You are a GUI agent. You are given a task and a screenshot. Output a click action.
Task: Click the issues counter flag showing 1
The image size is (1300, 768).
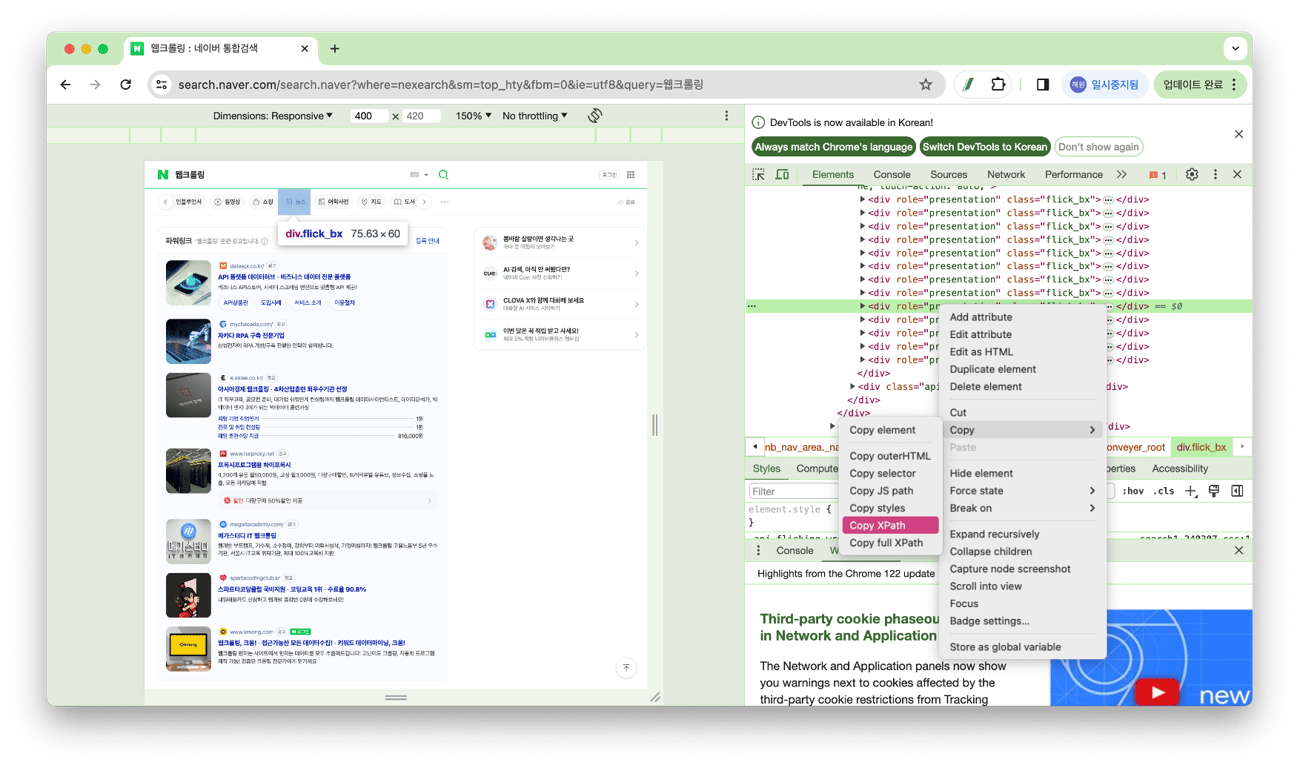pyautogui.click(x=1158, y=175)
